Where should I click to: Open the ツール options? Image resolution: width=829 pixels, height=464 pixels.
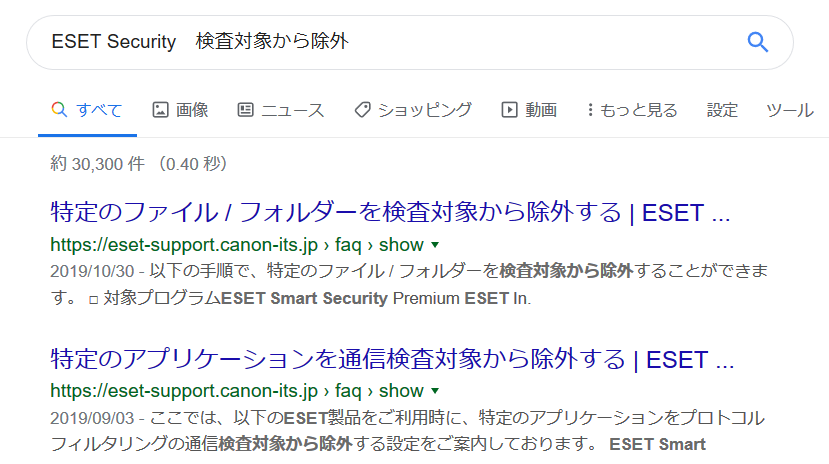click(789, 110)
